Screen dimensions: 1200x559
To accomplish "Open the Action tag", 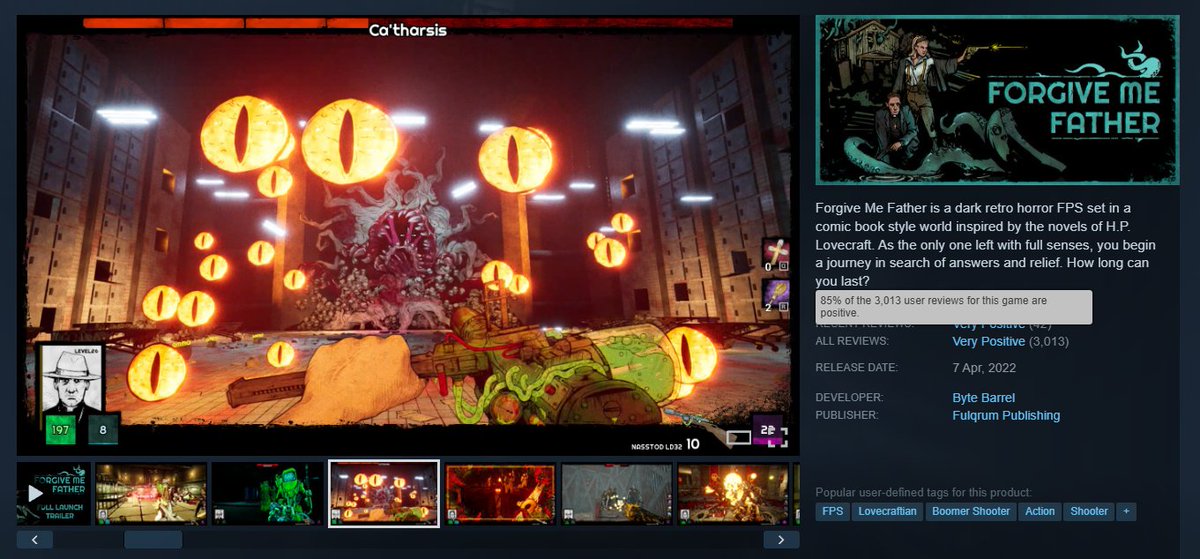I will coord(1040,511).
